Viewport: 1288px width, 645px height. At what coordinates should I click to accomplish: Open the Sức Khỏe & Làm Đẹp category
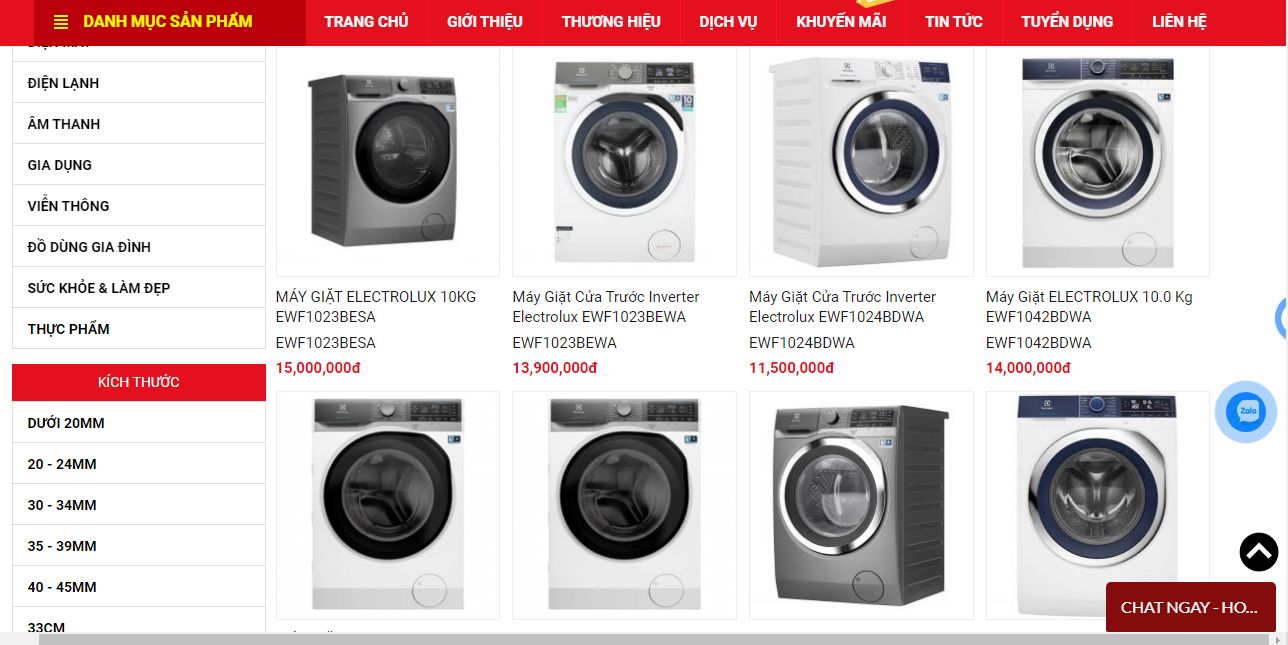139,288
